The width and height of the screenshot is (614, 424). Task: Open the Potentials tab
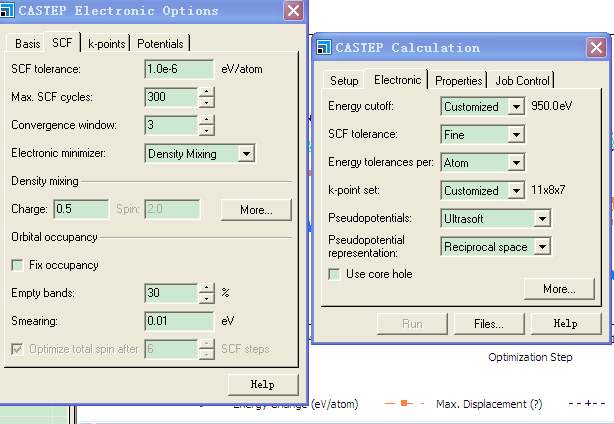coord(160,43)
